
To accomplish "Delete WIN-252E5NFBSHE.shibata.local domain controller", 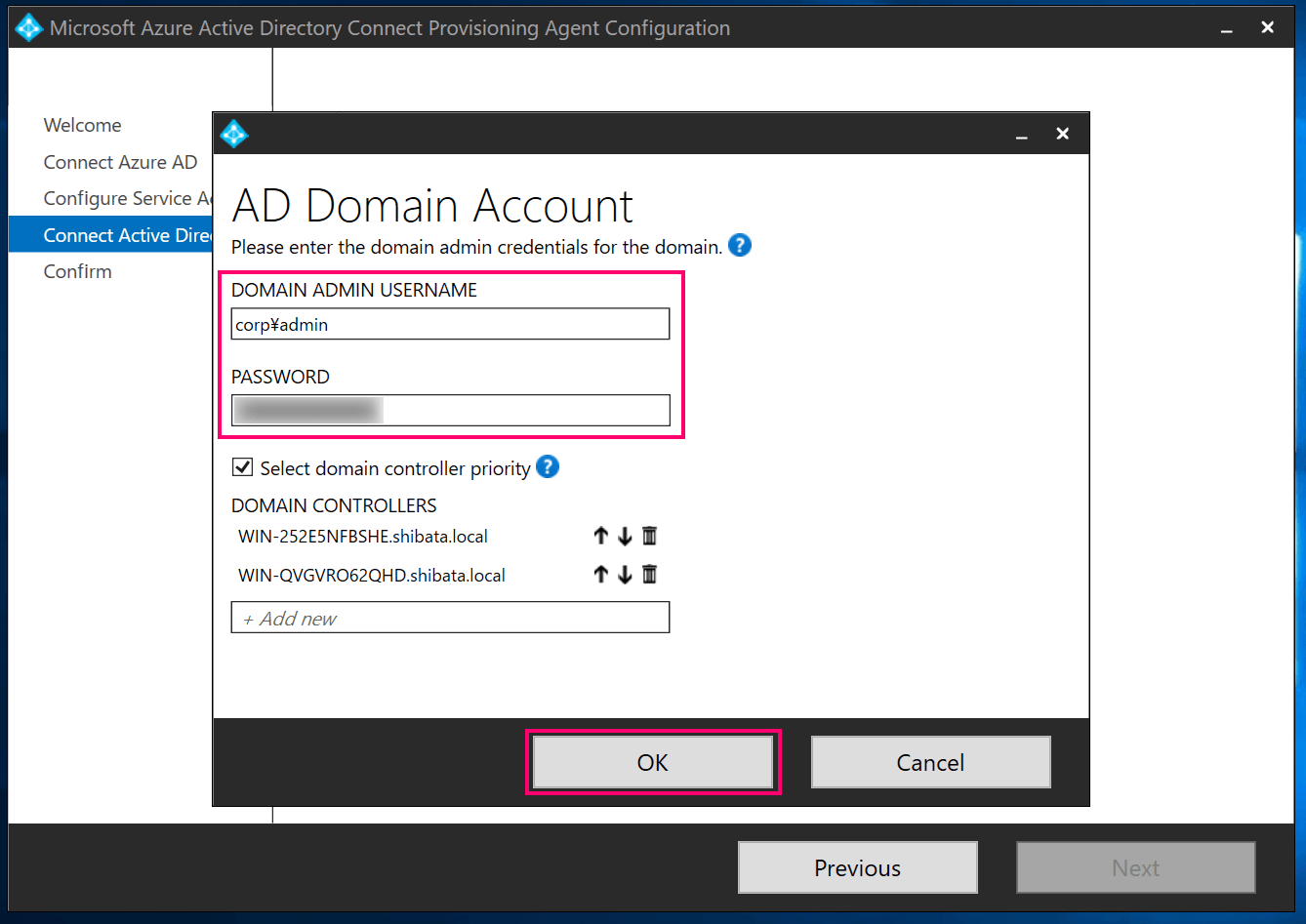I will point(649,535).
